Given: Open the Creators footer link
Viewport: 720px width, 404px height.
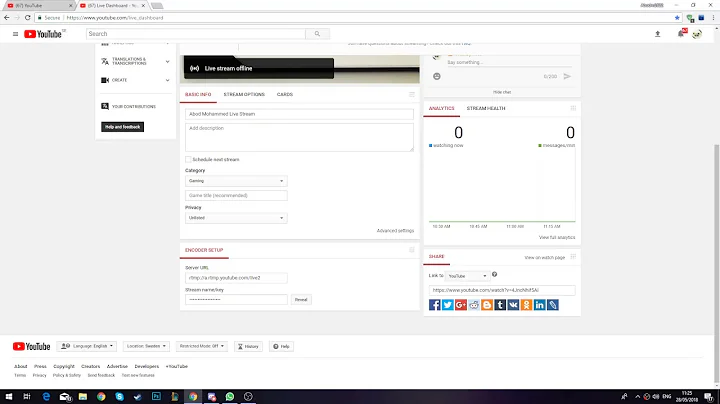Looking at the screenshot, I should [90, 366].
